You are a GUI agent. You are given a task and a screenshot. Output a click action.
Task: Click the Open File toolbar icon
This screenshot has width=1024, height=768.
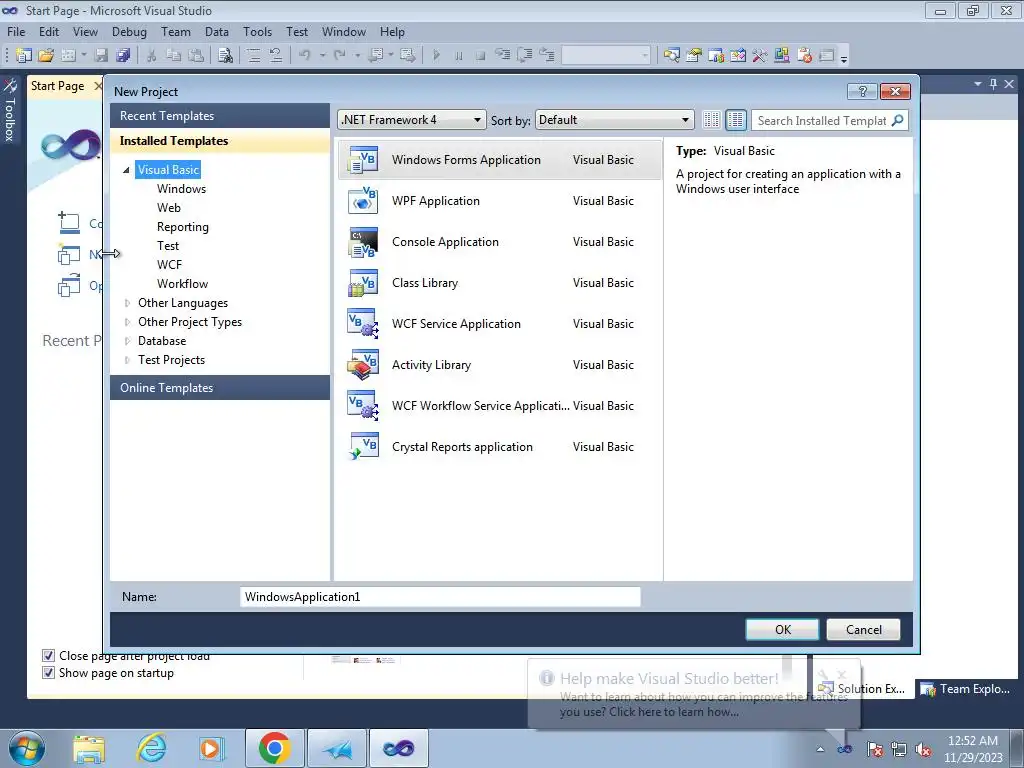click(x=46, y=56)
